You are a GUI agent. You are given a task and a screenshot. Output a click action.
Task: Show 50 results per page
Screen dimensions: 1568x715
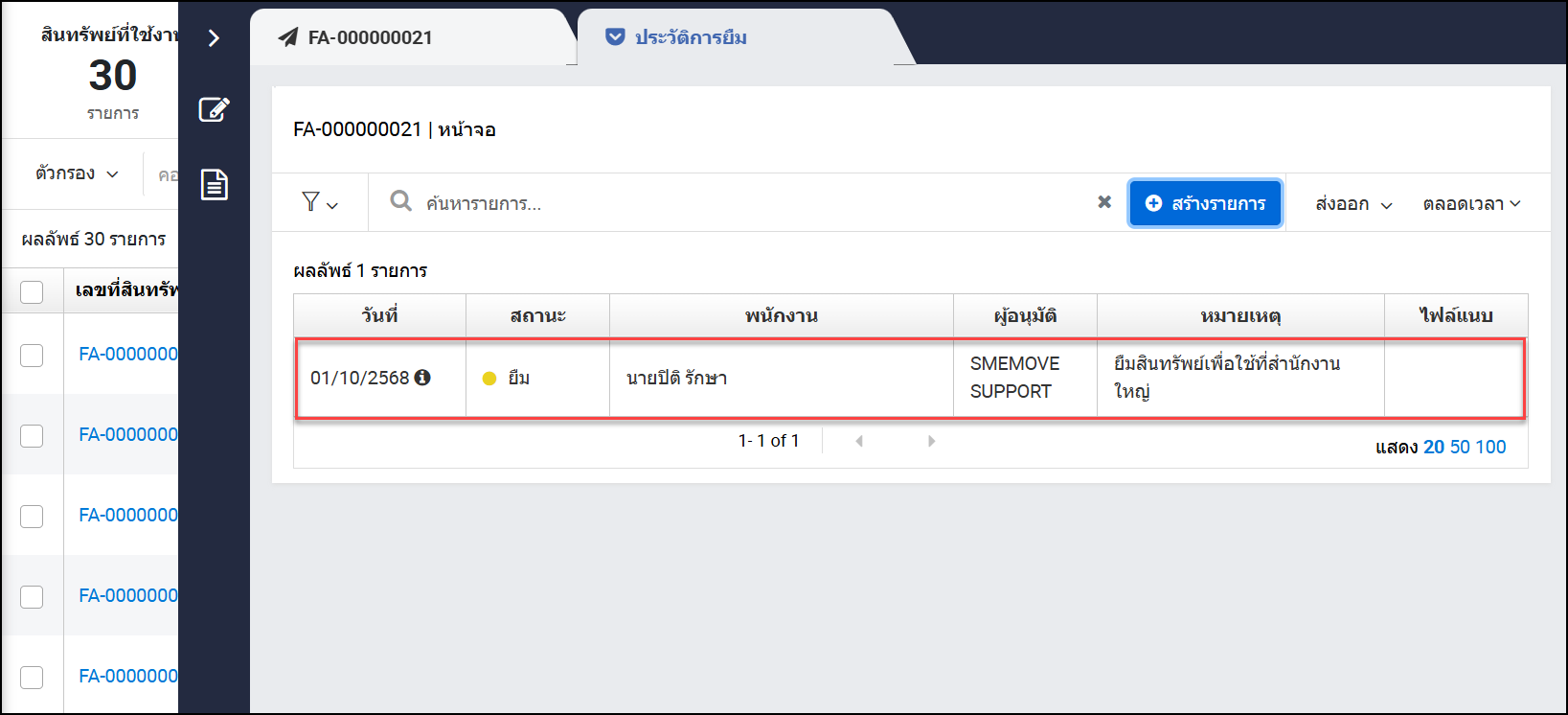1460,447
